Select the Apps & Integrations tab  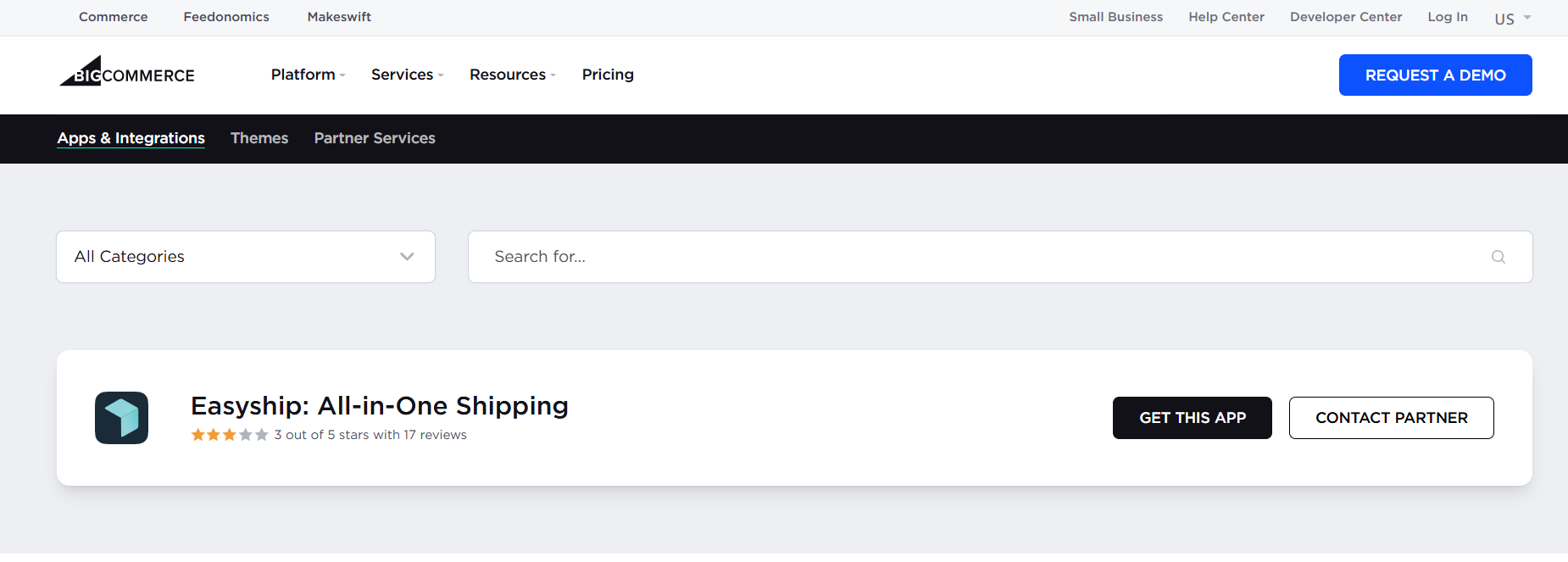click(x=131, y=137)
